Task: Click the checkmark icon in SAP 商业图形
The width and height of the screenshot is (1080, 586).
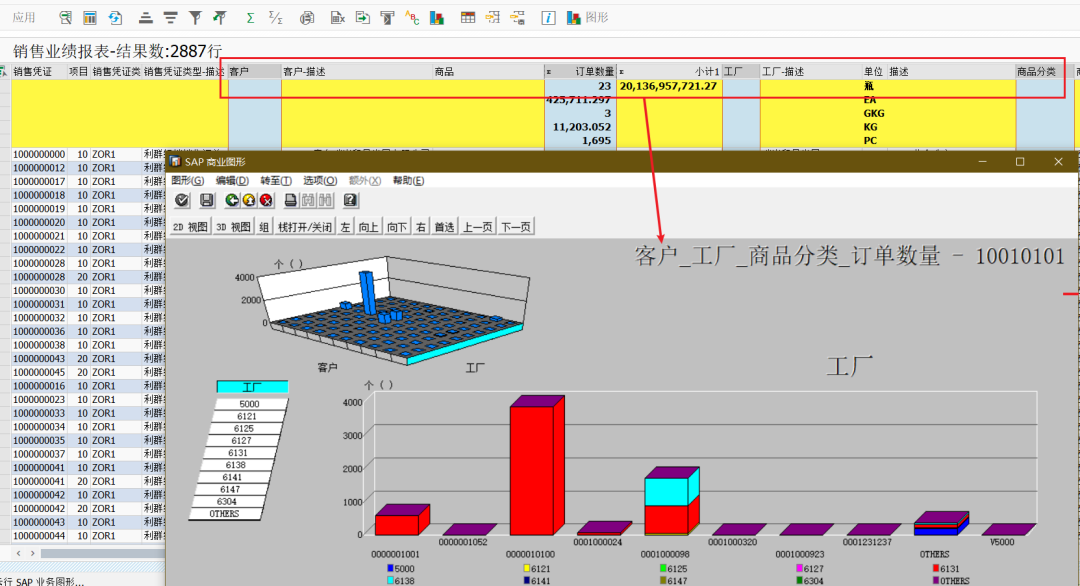Action: click(x=182, y=200)
